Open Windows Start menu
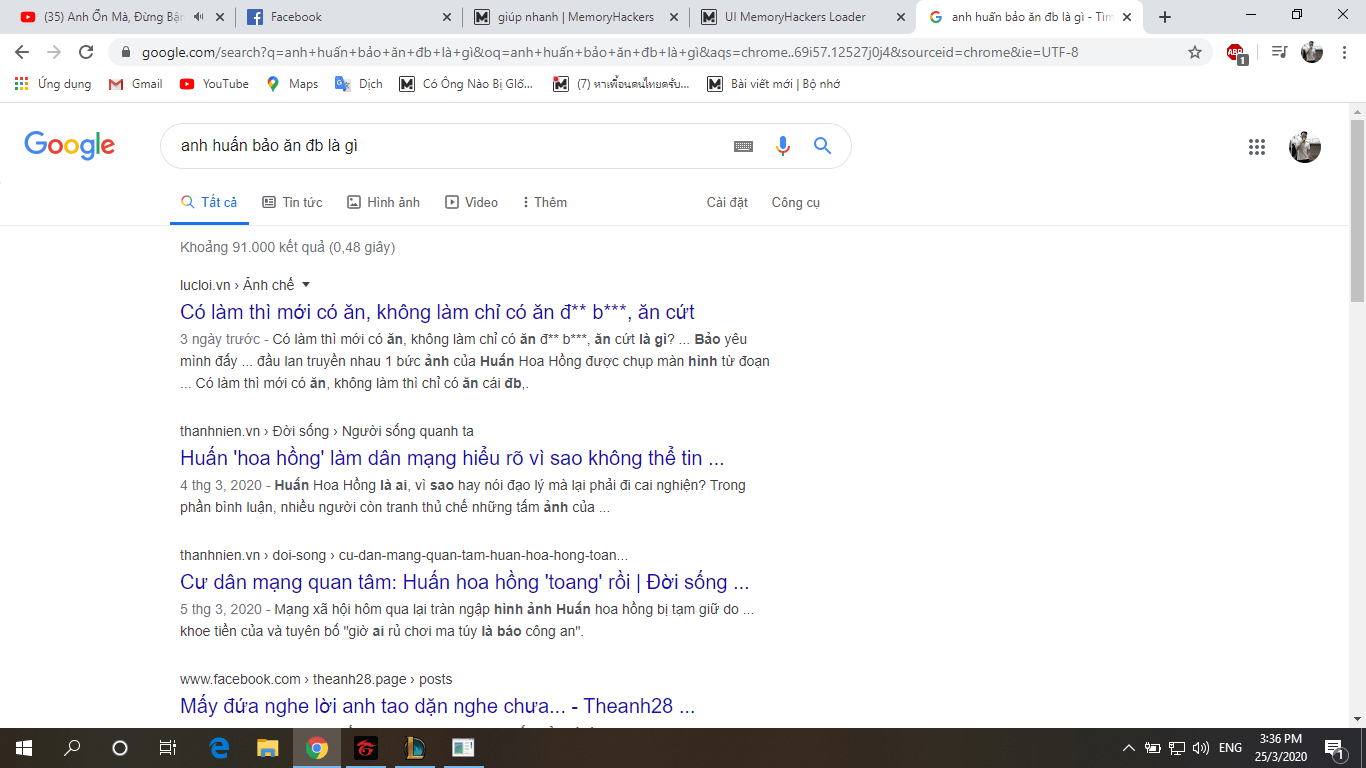1366x768 pixels. pos(23,747)
